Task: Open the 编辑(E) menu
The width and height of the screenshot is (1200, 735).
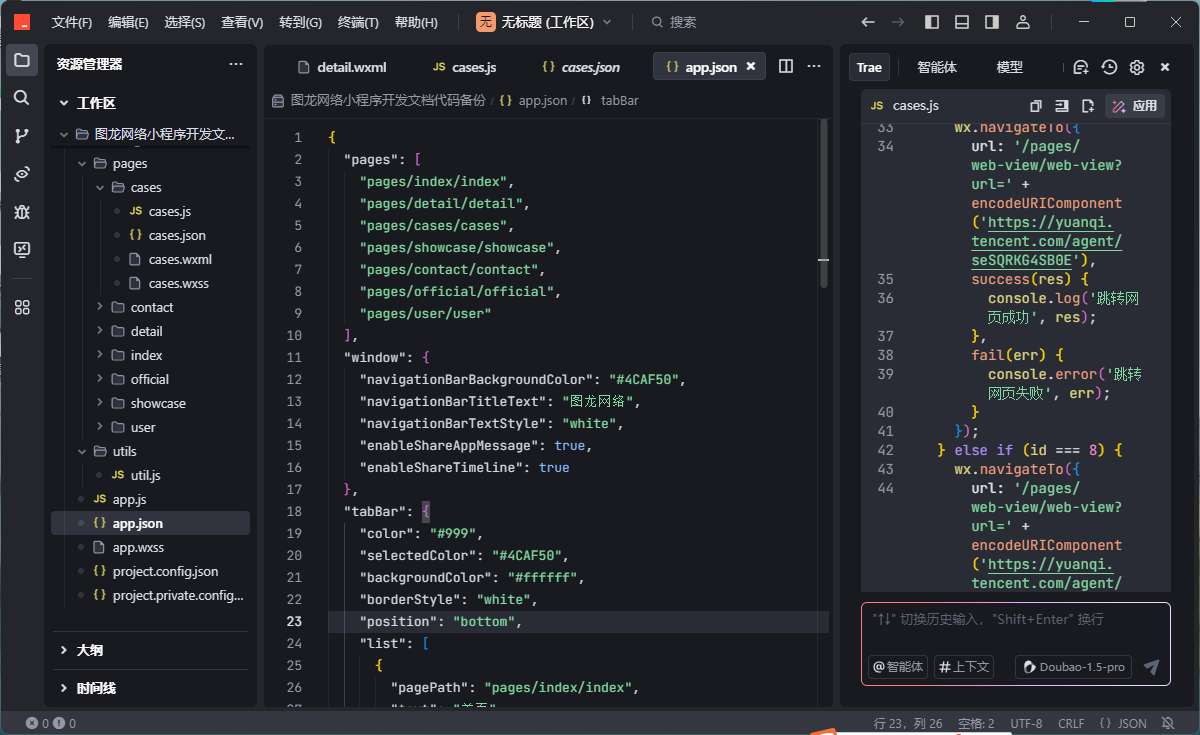Action: coord(128,22)
